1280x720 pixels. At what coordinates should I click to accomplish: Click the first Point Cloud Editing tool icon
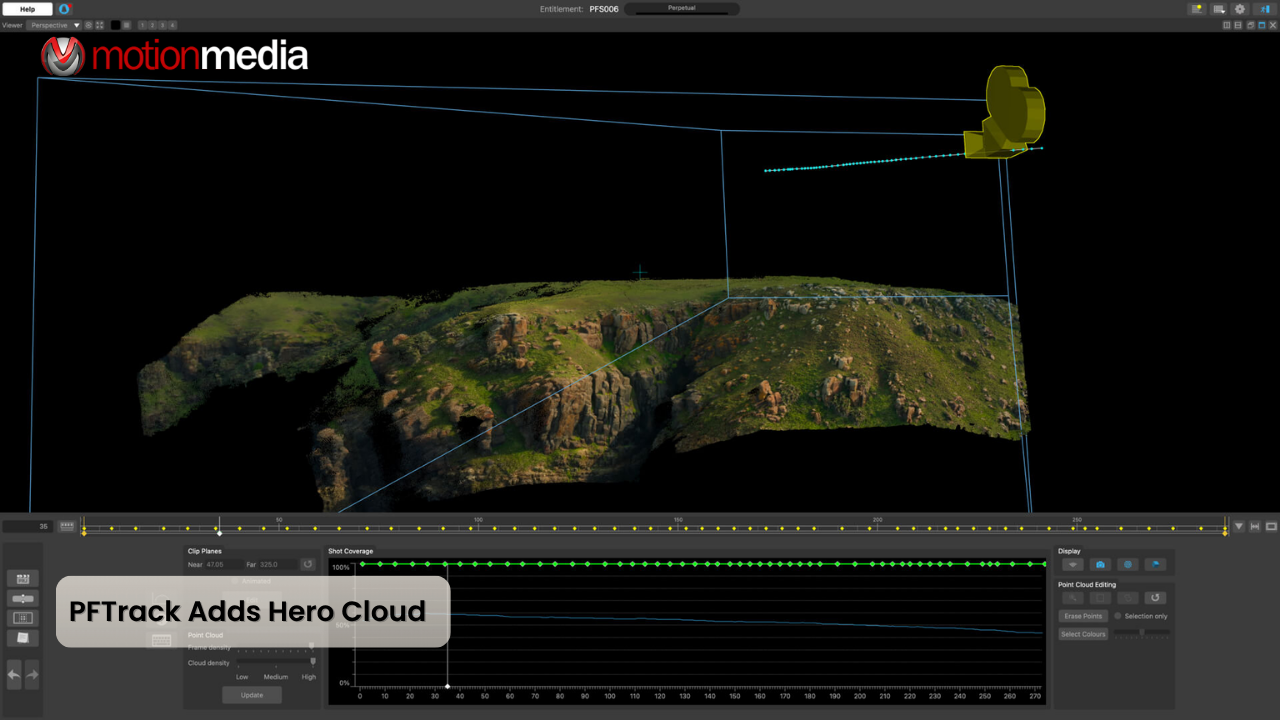[x=1073, y=598]
